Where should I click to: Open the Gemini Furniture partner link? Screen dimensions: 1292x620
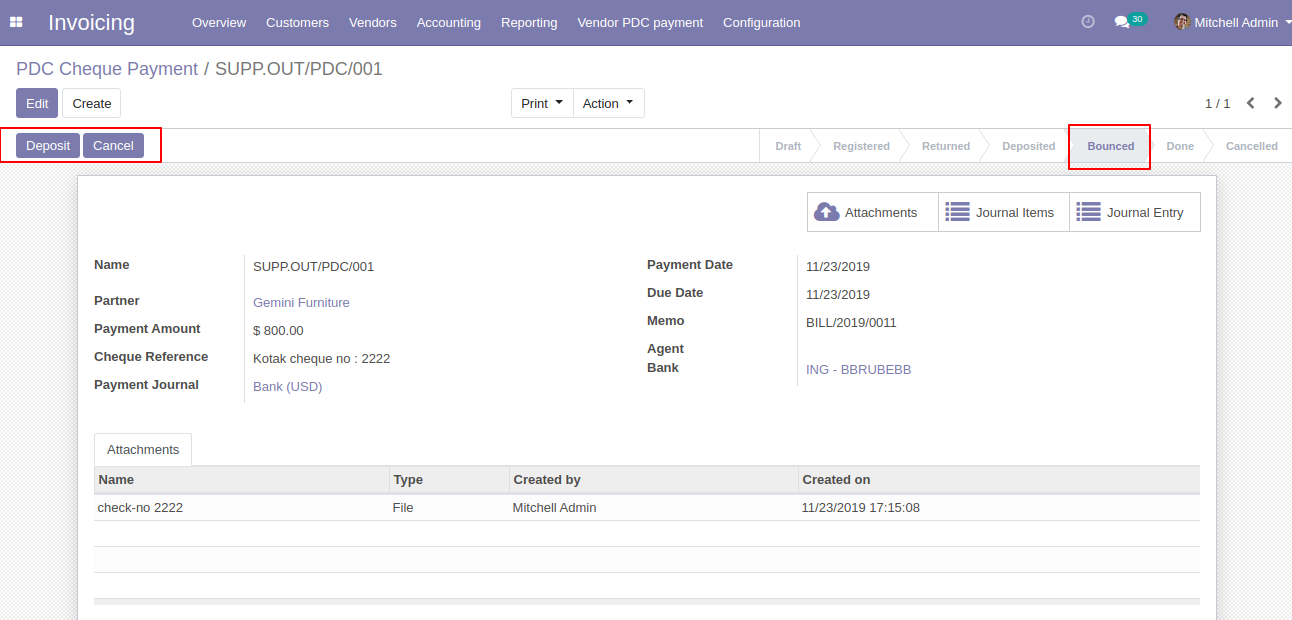click(301, 302)
